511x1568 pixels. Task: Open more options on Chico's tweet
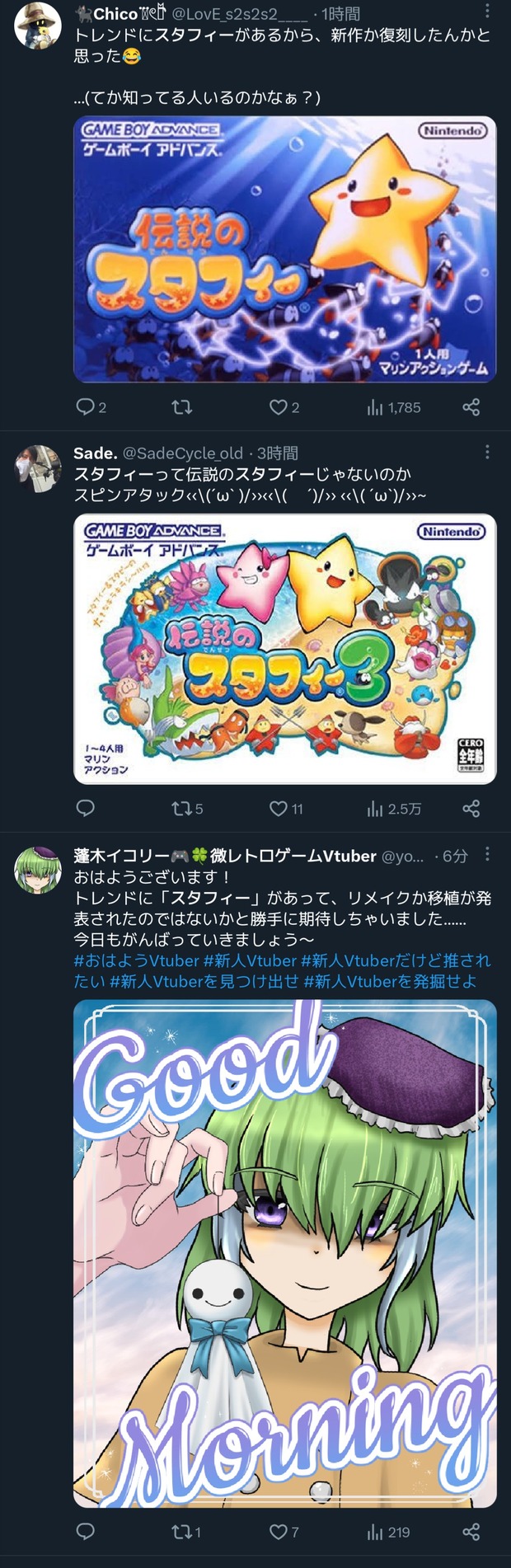(487, 11)
